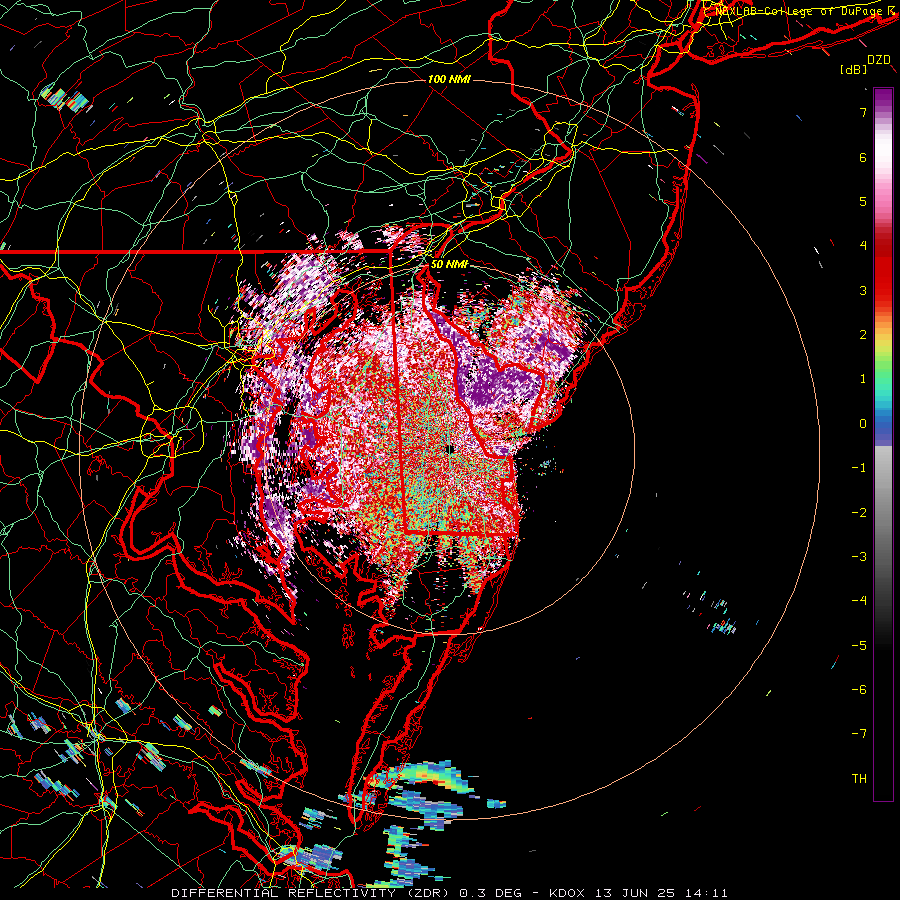Click the KDOX radar site marker
This screenshot has height=900, width=900.
449,449
